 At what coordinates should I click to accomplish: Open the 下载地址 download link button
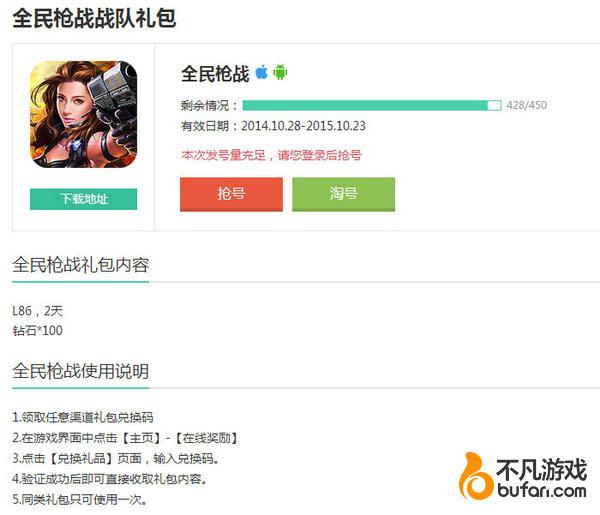click(x=83, y=199)
